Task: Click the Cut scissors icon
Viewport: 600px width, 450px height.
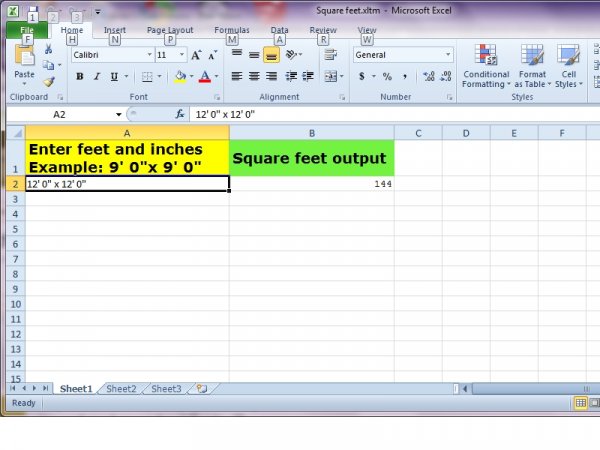Action: coord(48,49)
